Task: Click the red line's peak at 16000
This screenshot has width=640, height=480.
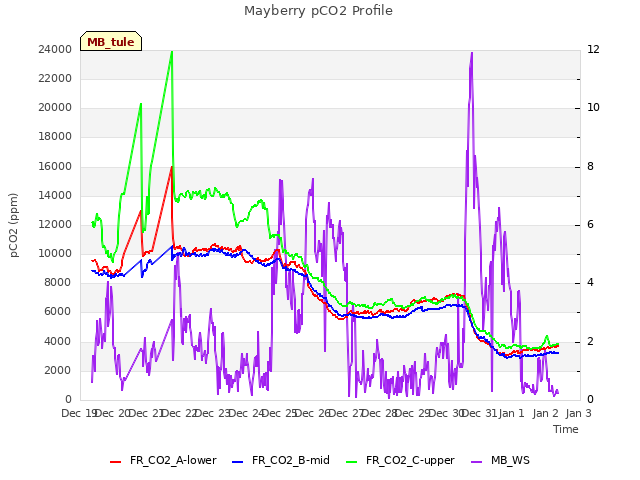Action: (x=171, y=167)
